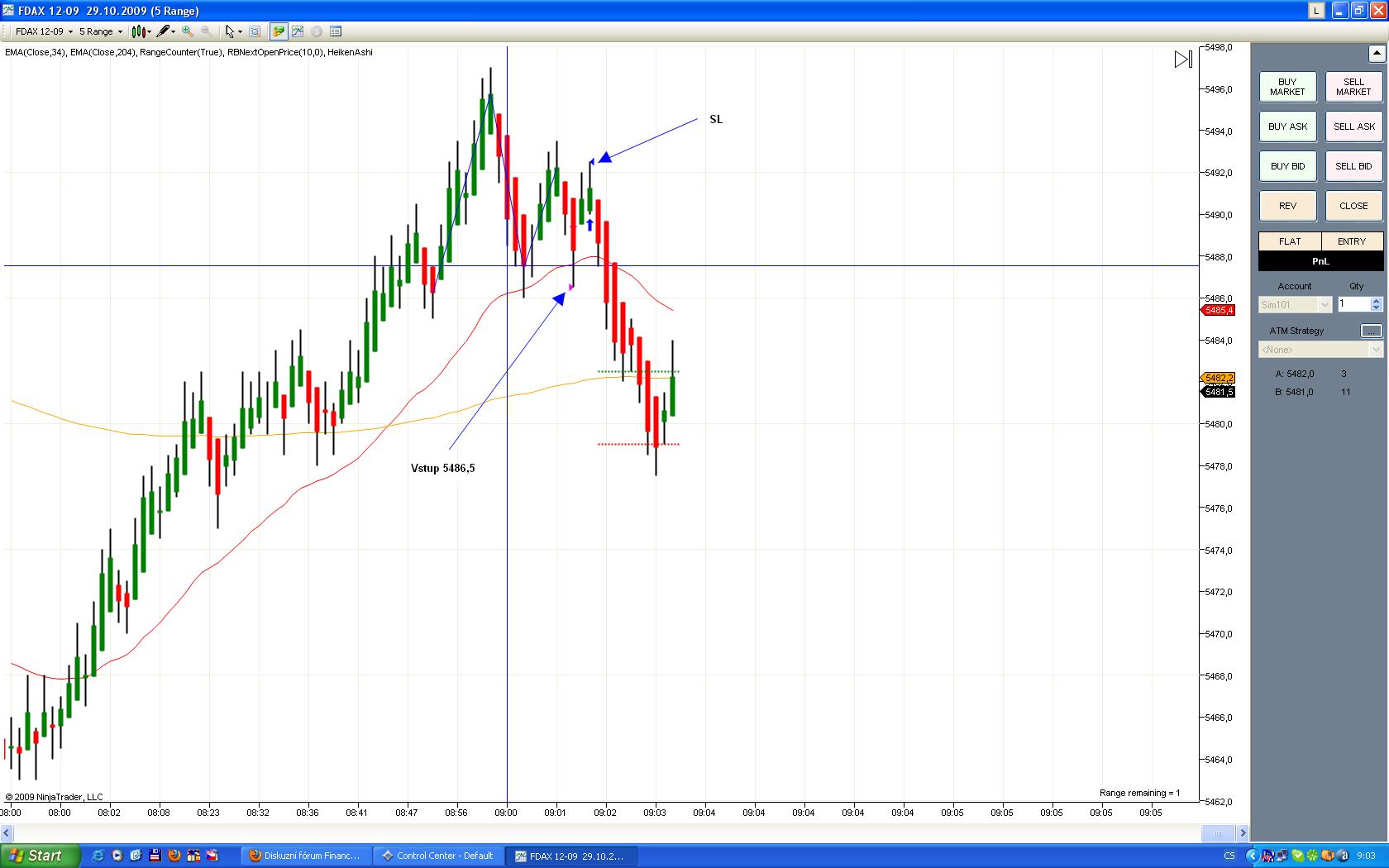The height and width of the screenshot is (868, 1389).
Task: Switch to Control Center - Default window
Action: pos(439,856)
